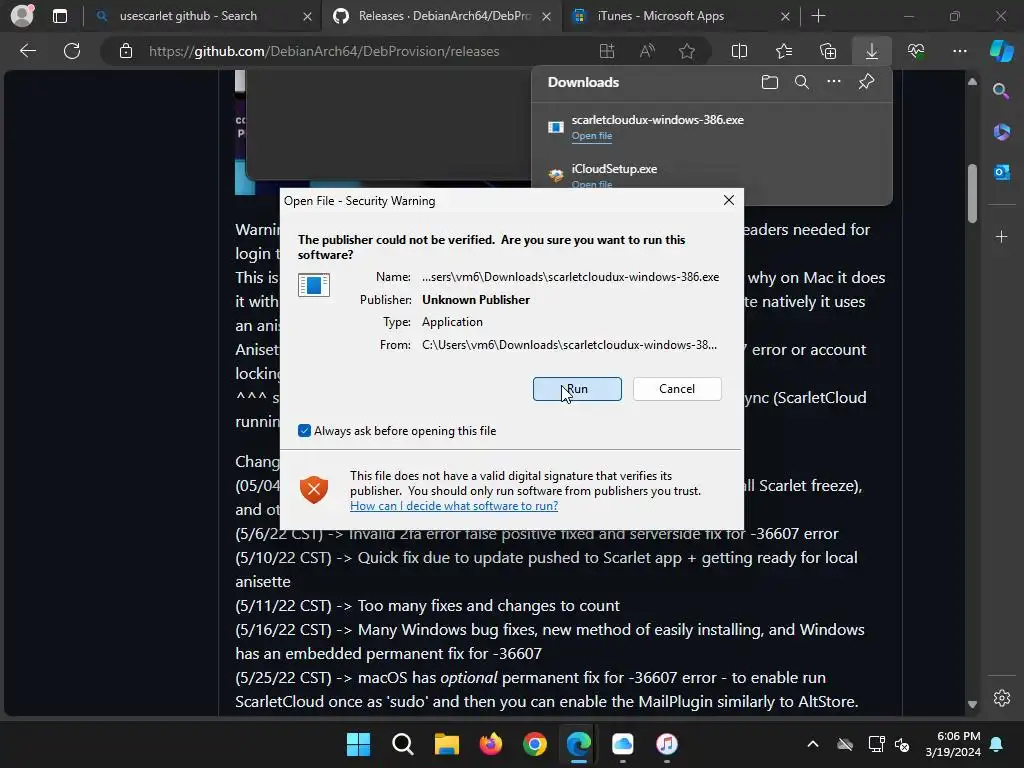The height and width of the screenshot is (768, 1024).
Task: Show hidden system tray icons chevron
Action: tap(812, 744)
